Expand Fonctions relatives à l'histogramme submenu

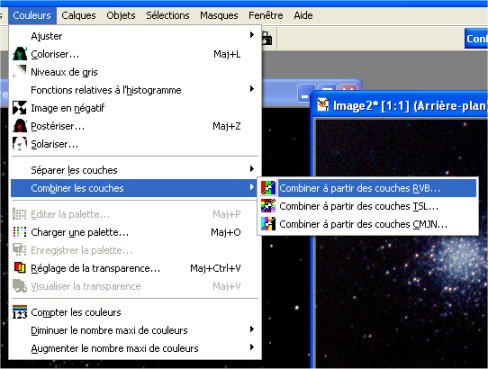pos(252,89)
